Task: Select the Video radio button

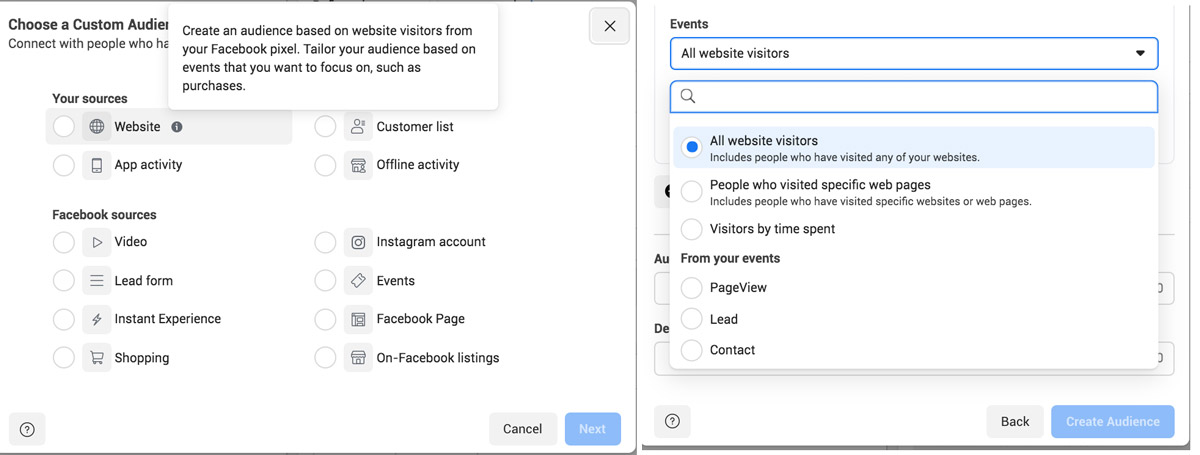Action: point(64,242)
